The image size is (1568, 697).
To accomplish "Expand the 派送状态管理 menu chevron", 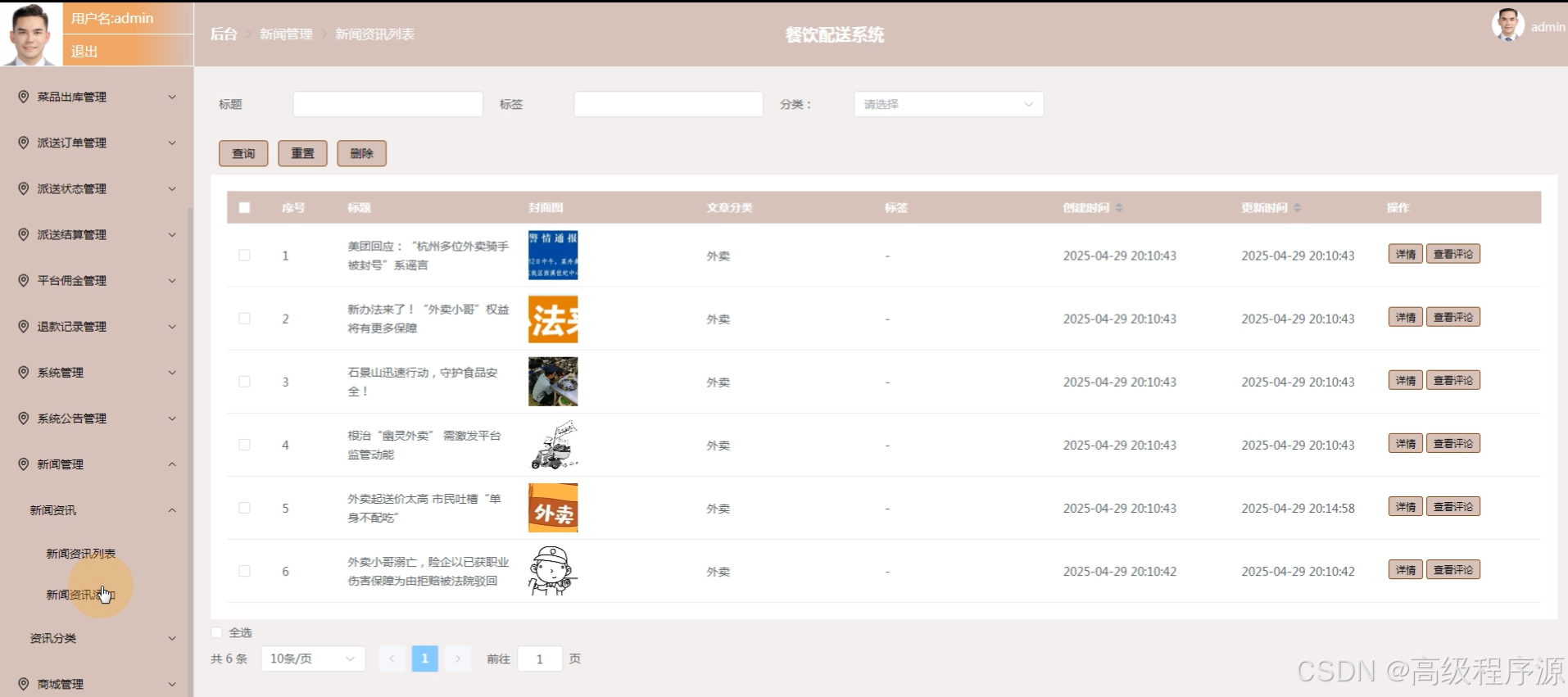I will (172, 188).
